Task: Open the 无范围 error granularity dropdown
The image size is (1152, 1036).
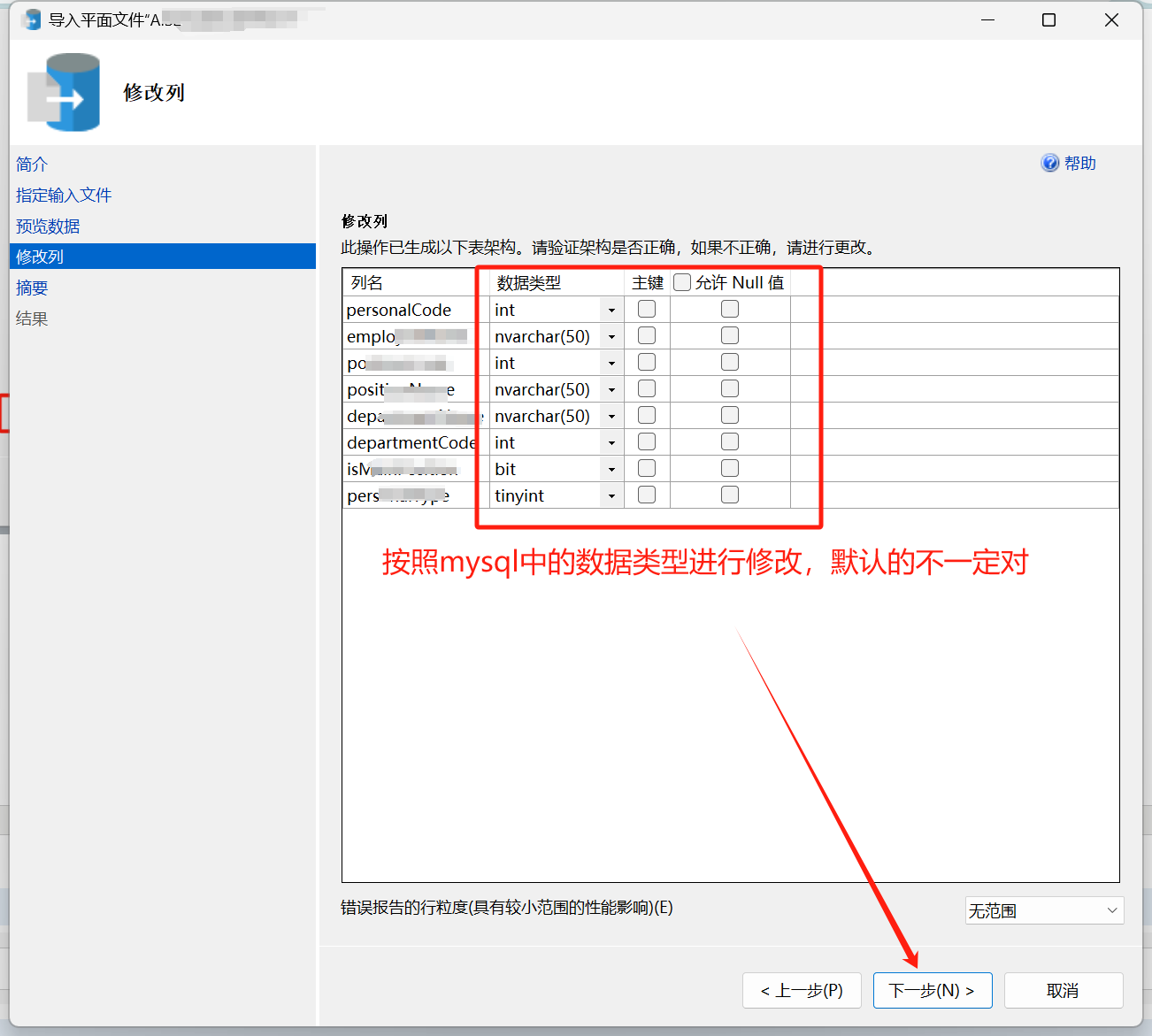Action: (x=1044, y=910)
